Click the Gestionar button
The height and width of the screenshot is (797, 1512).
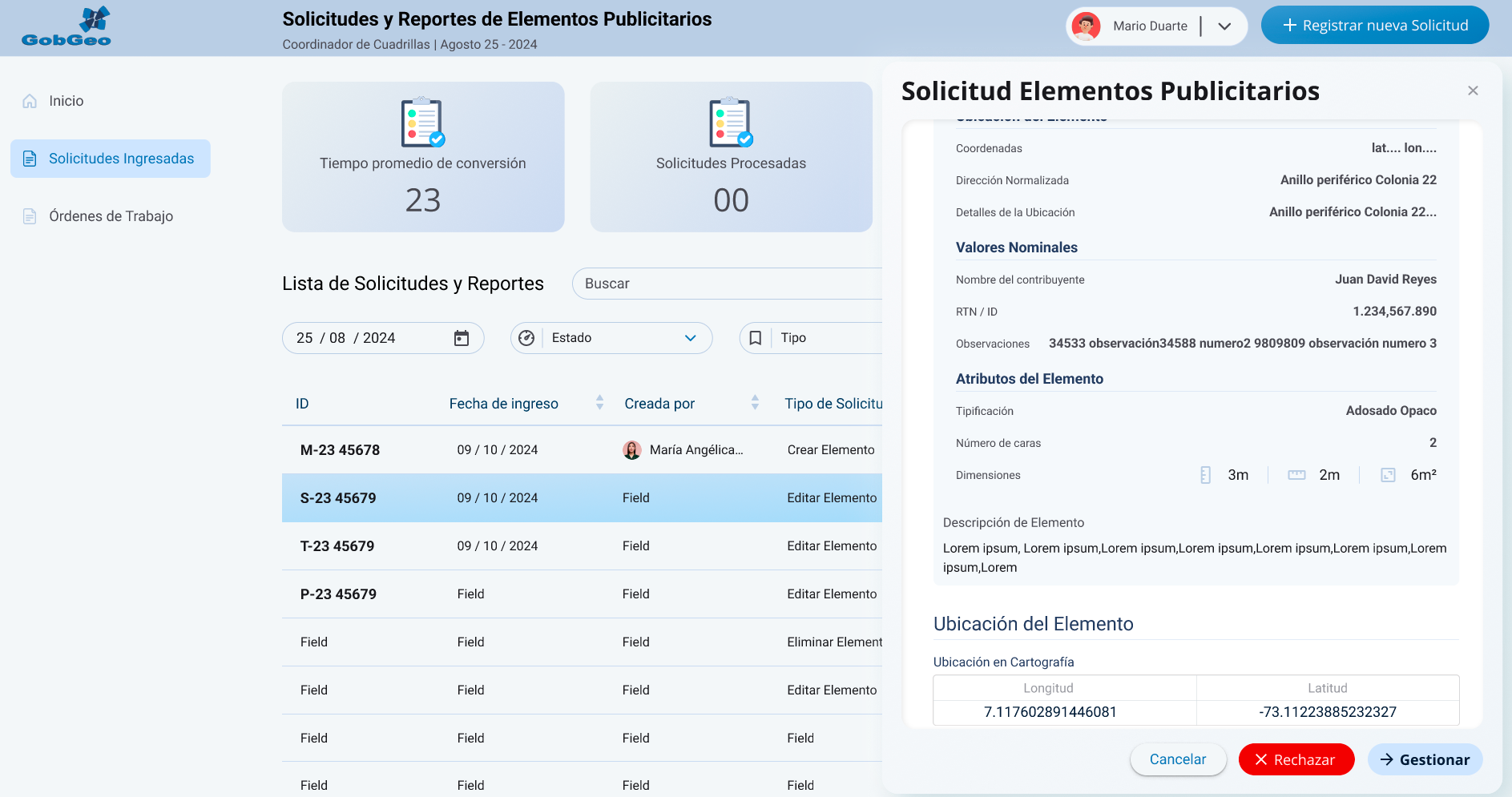1425,759
